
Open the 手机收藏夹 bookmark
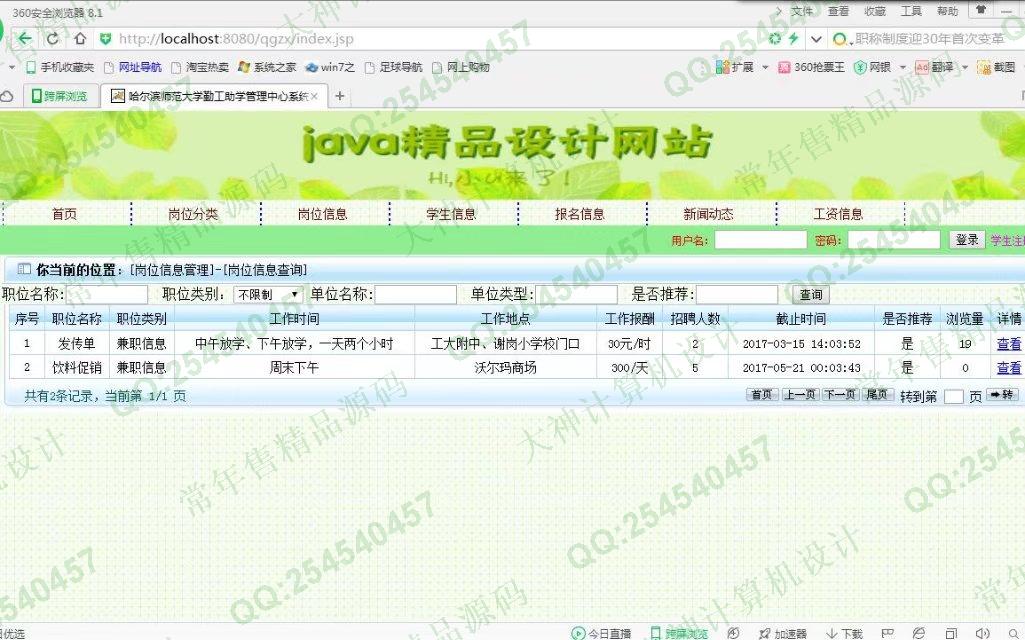[59, 67]
